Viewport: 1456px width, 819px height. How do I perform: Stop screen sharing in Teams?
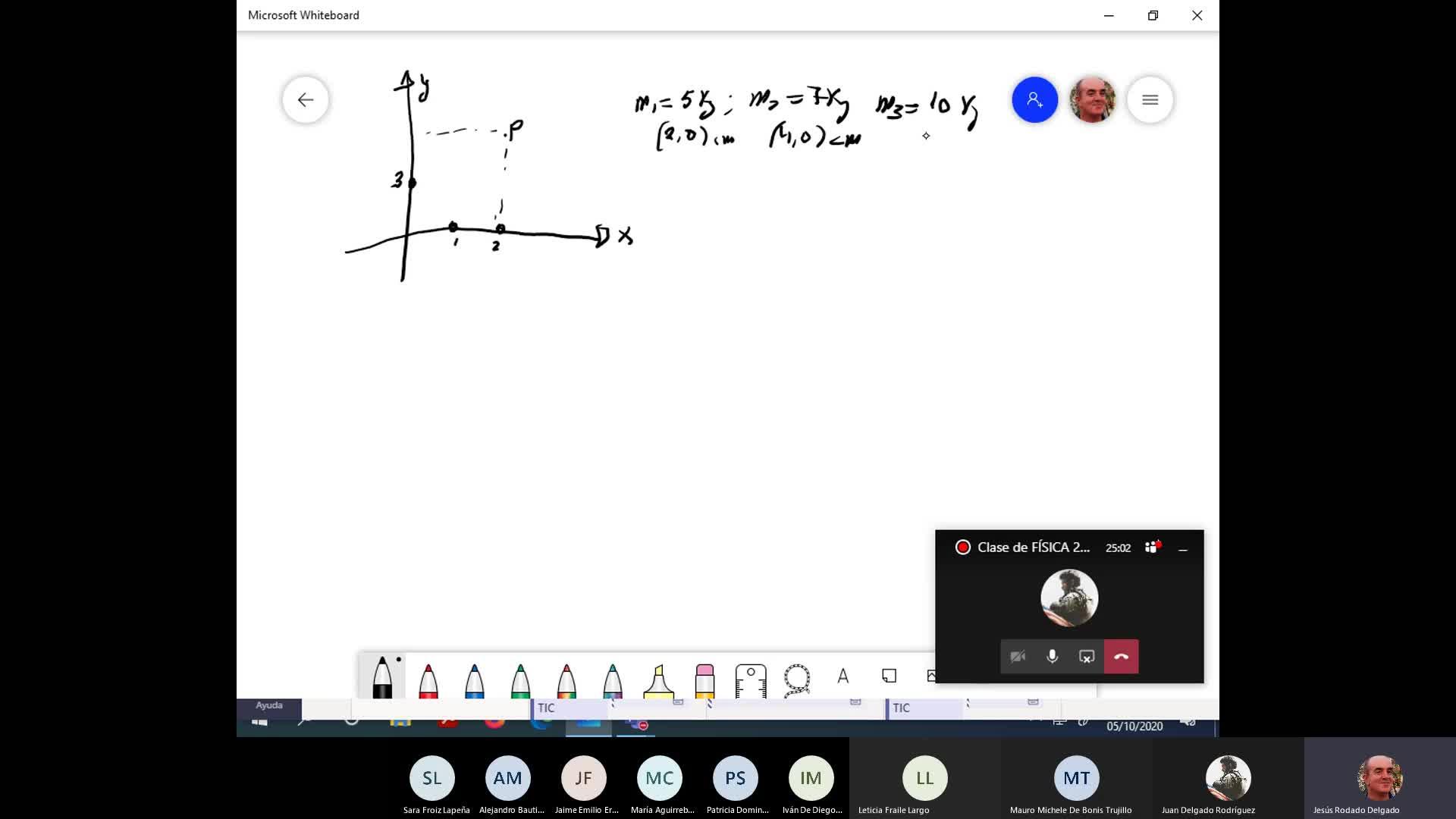point(1087,657)
